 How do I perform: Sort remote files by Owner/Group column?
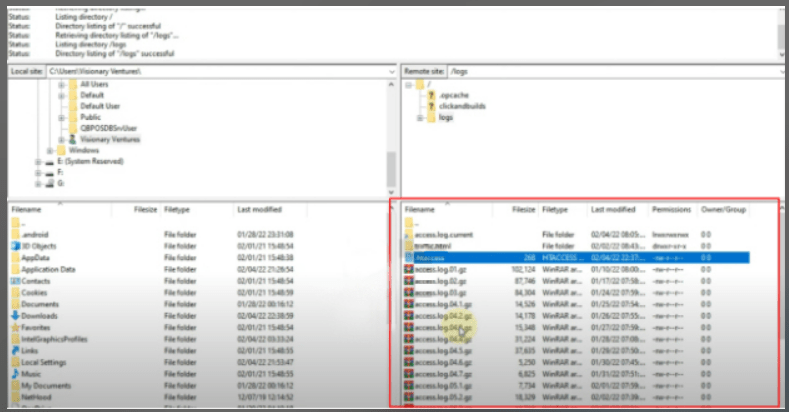tap(724, 209)
